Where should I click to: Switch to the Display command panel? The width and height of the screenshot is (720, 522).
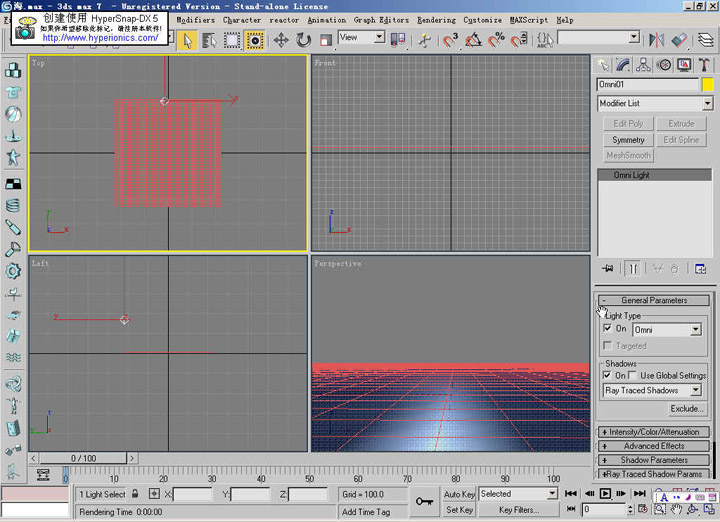click(x=685, y=64)
